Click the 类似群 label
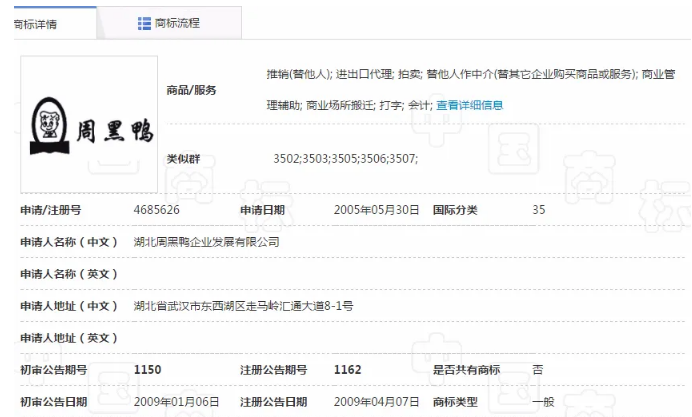 [182, 159]
